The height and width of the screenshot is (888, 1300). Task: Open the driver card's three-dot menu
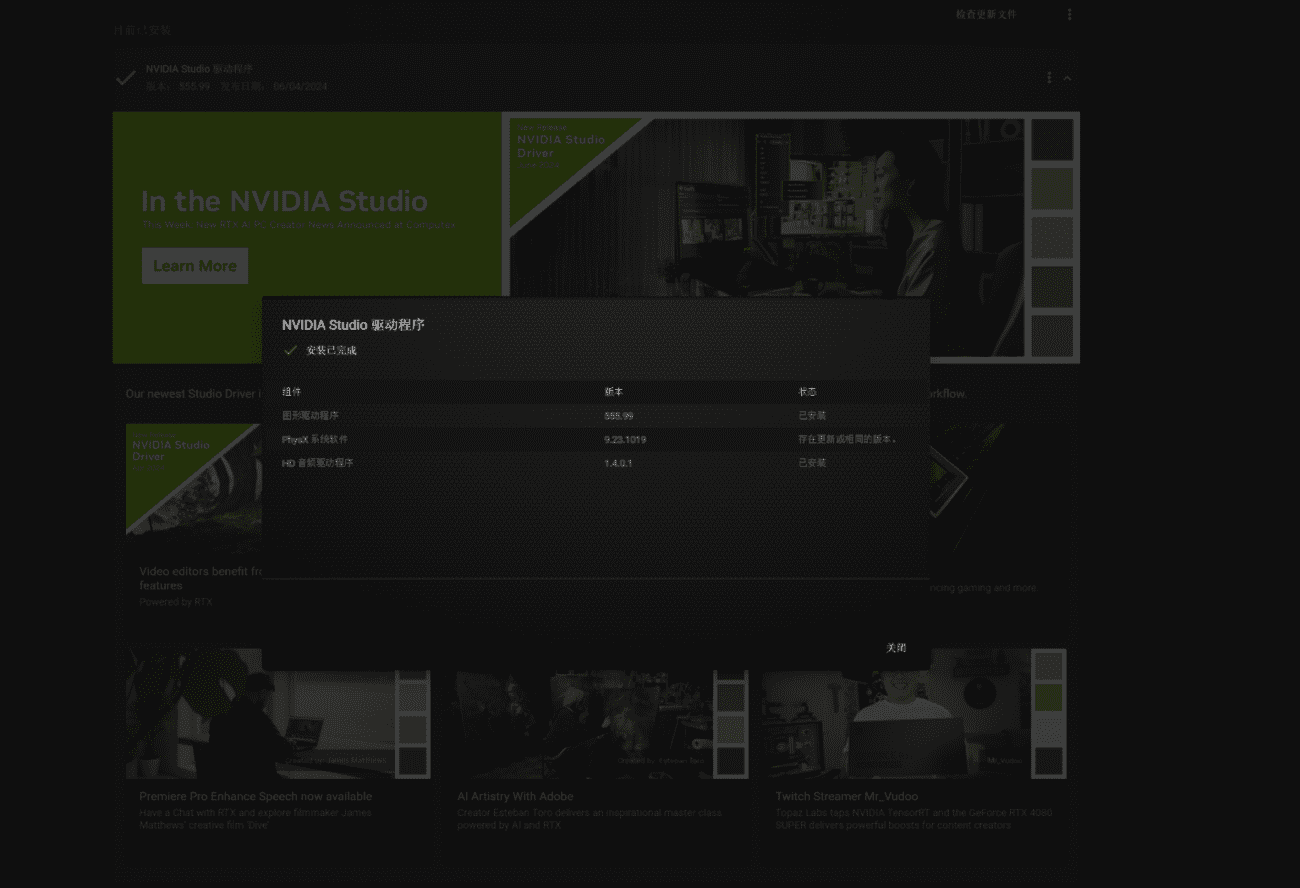[x=1048, y=77]
